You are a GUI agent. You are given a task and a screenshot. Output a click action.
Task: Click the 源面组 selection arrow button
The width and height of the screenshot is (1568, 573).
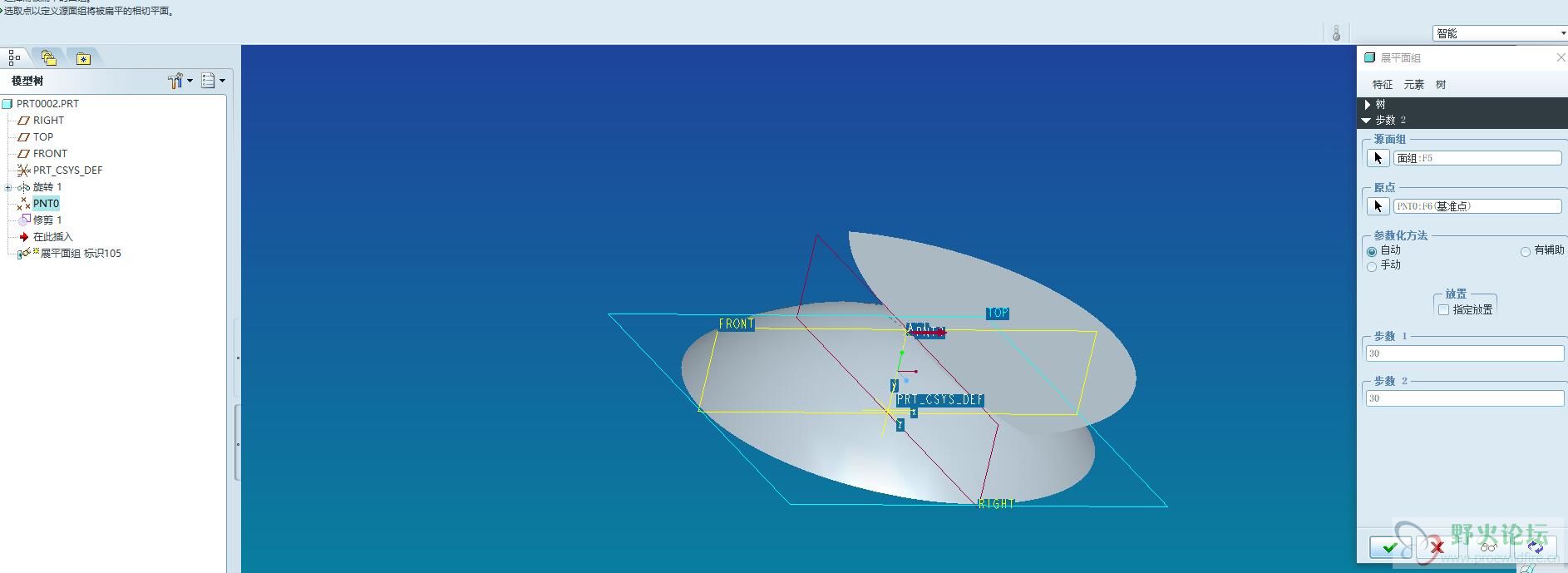[1378, 158]
